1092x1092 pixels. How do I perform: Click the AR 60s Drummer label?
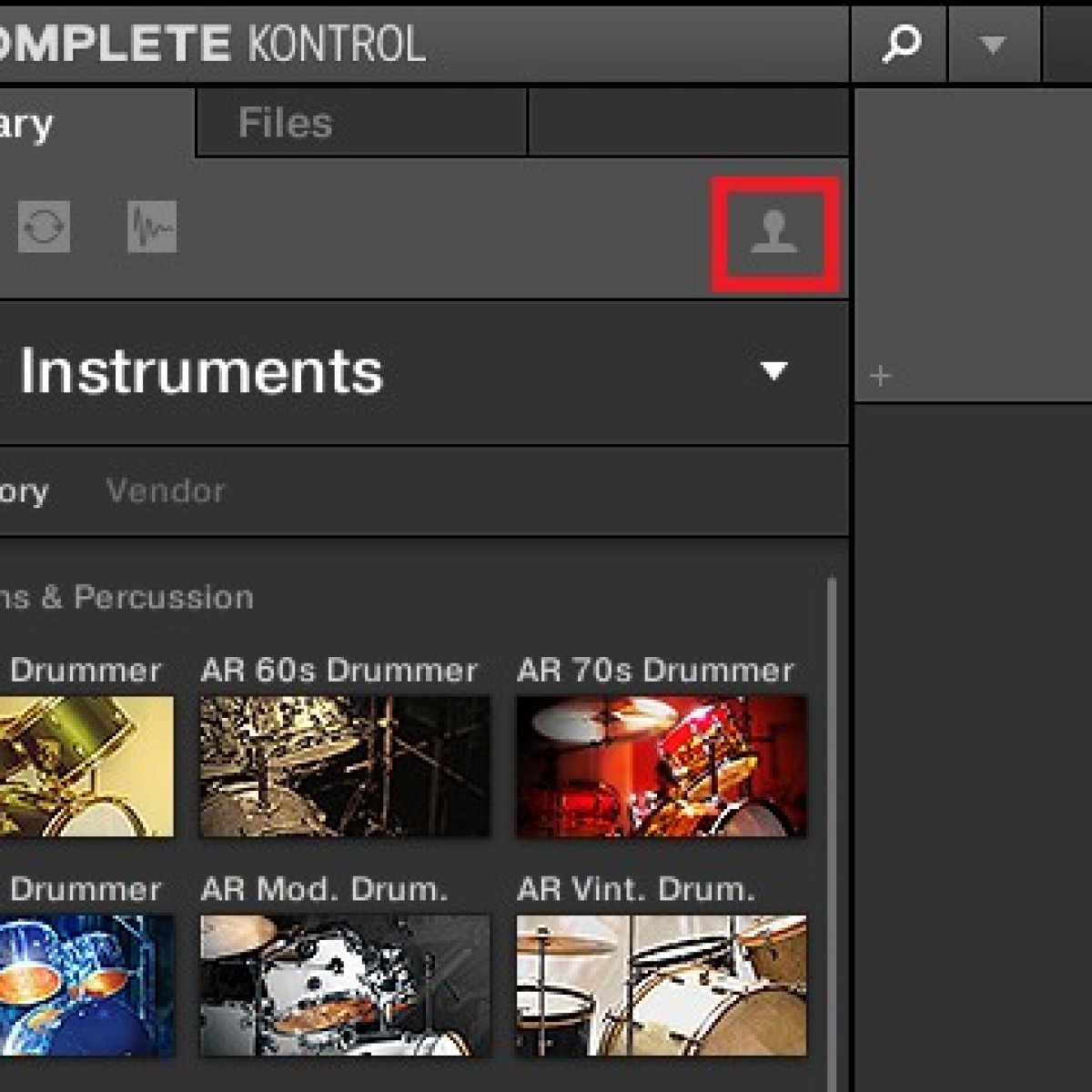tap(339, 671)
